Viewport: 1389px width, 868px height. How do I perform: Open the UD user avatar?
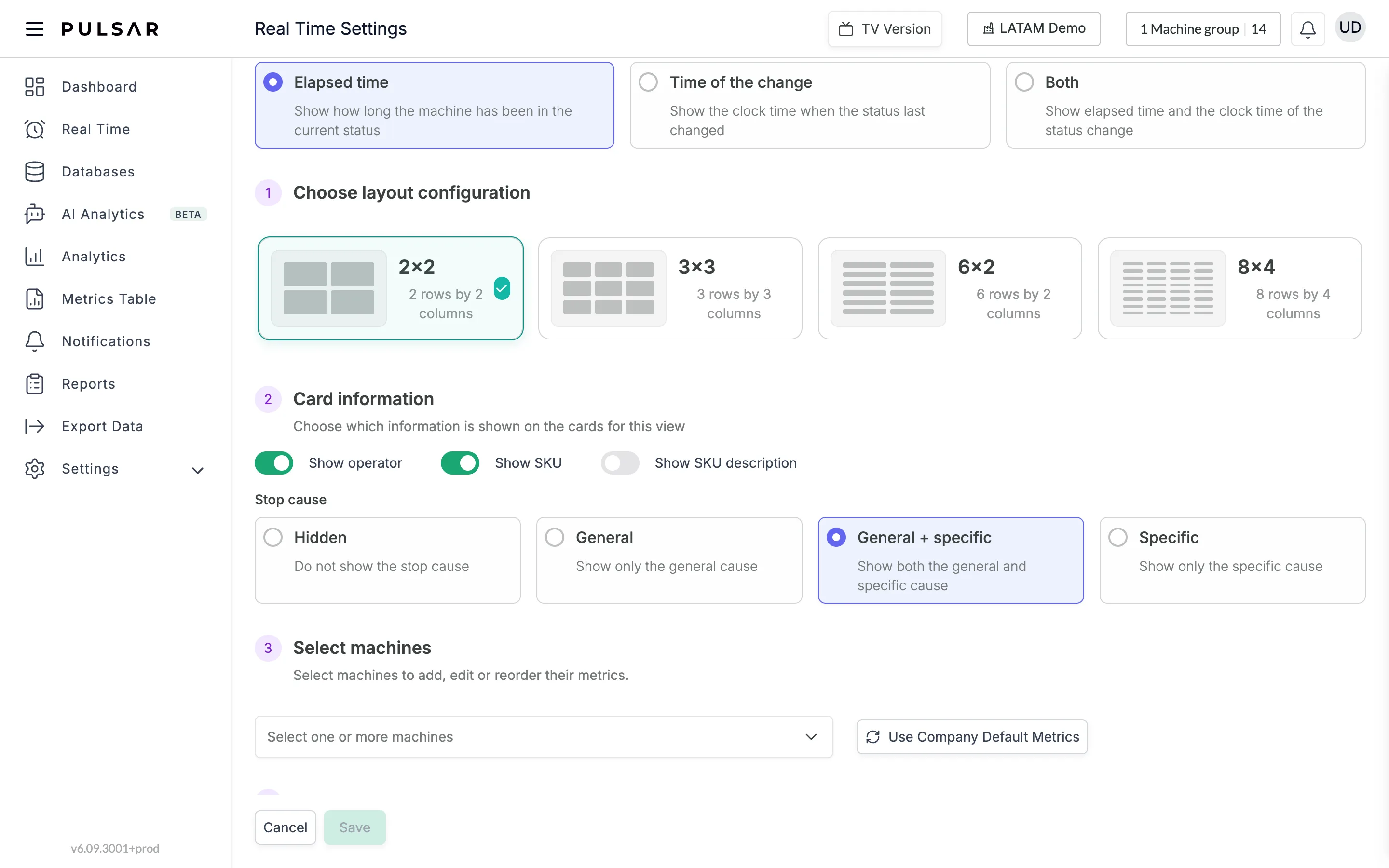pos(1350,27)
